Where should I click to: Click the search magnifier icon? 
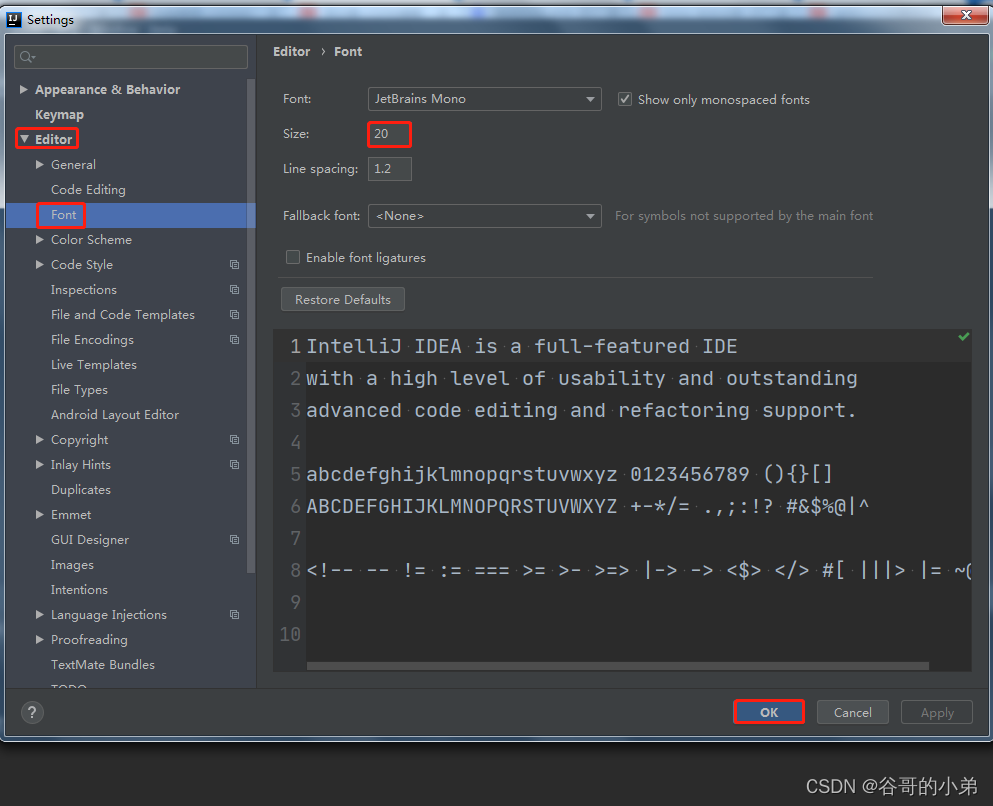[27, 57]
